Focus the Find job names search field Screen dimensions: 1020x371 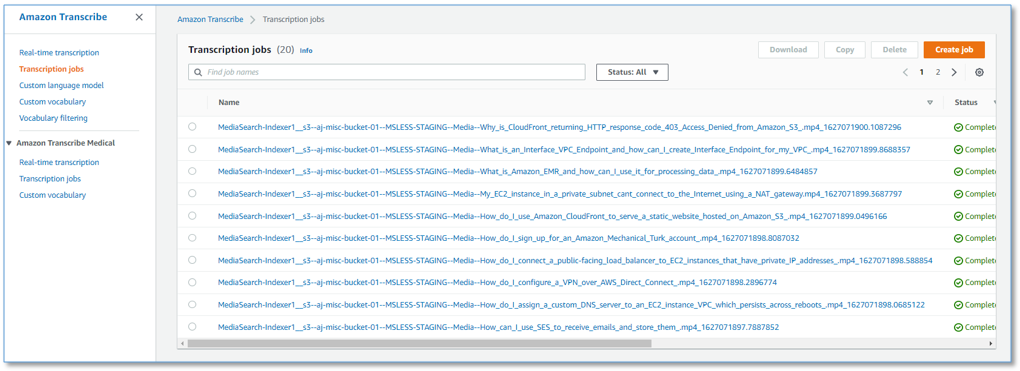(x=387, y=72)
